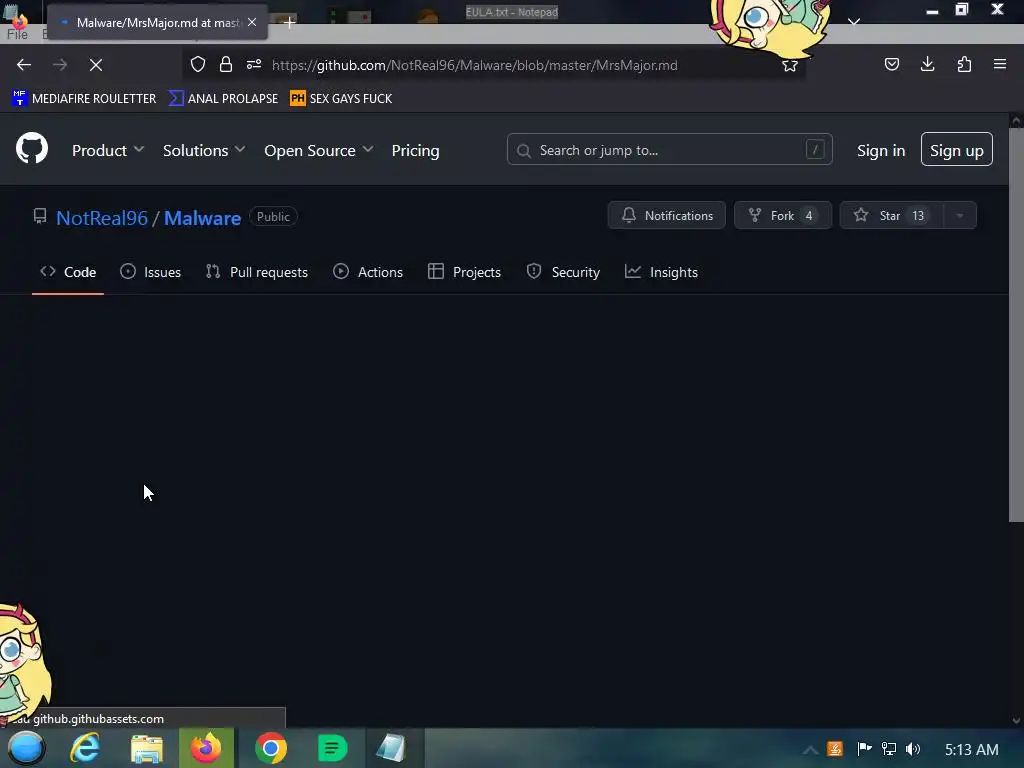This screenshot has height=768, width=1024.
Task: Click the search magnifier icon
Action: click(x=524, y=151)
